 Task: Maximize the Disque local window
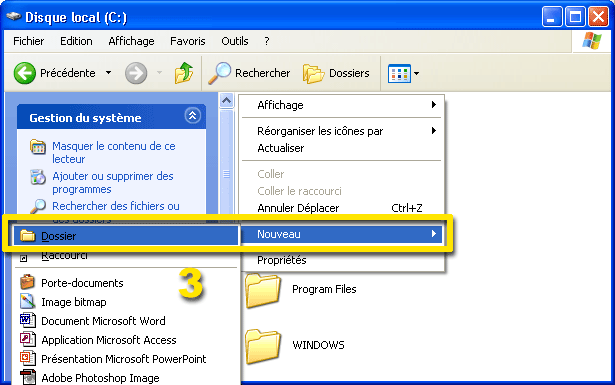pos(575,17)
